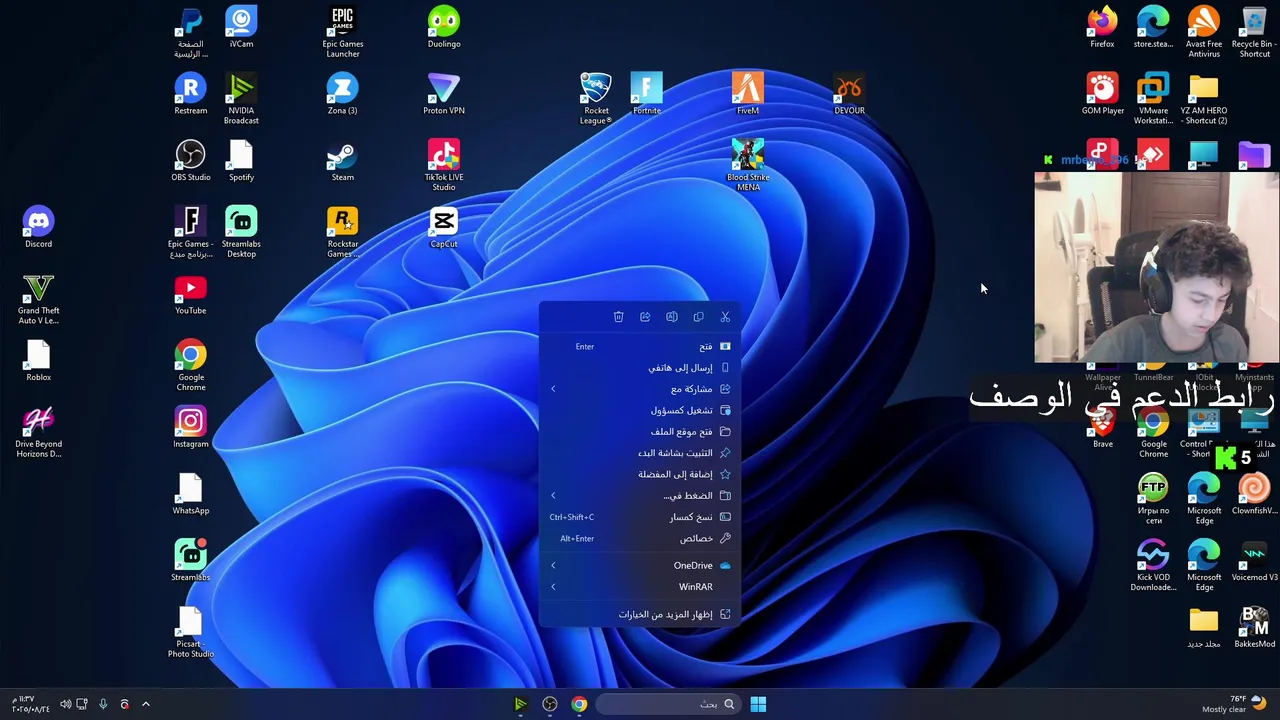Select the Rockstar Games desktop icon
The image size is (1280, 720).
click(342, 232)
